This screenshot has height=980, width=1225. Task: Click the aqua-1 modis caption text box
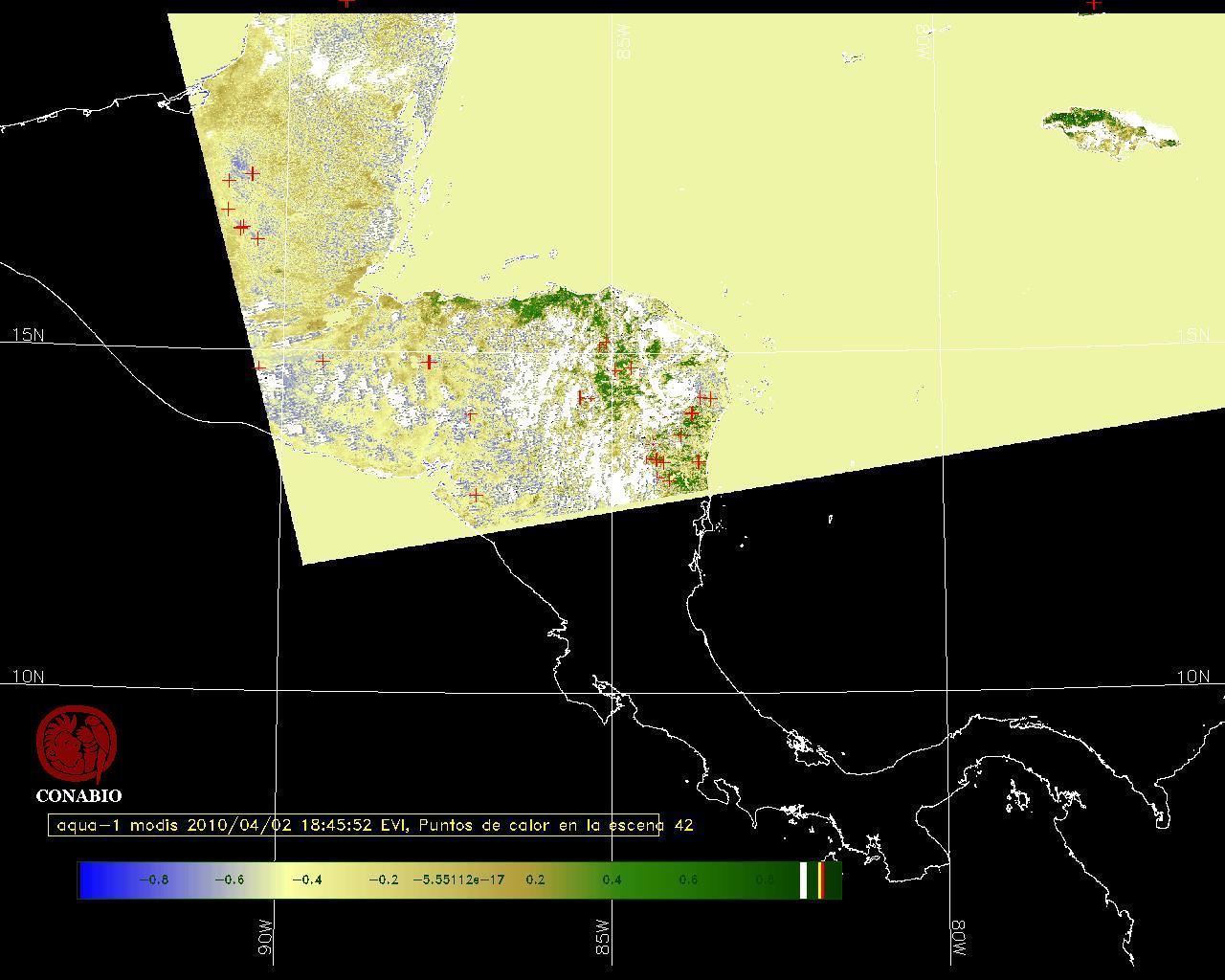point(354,825)
